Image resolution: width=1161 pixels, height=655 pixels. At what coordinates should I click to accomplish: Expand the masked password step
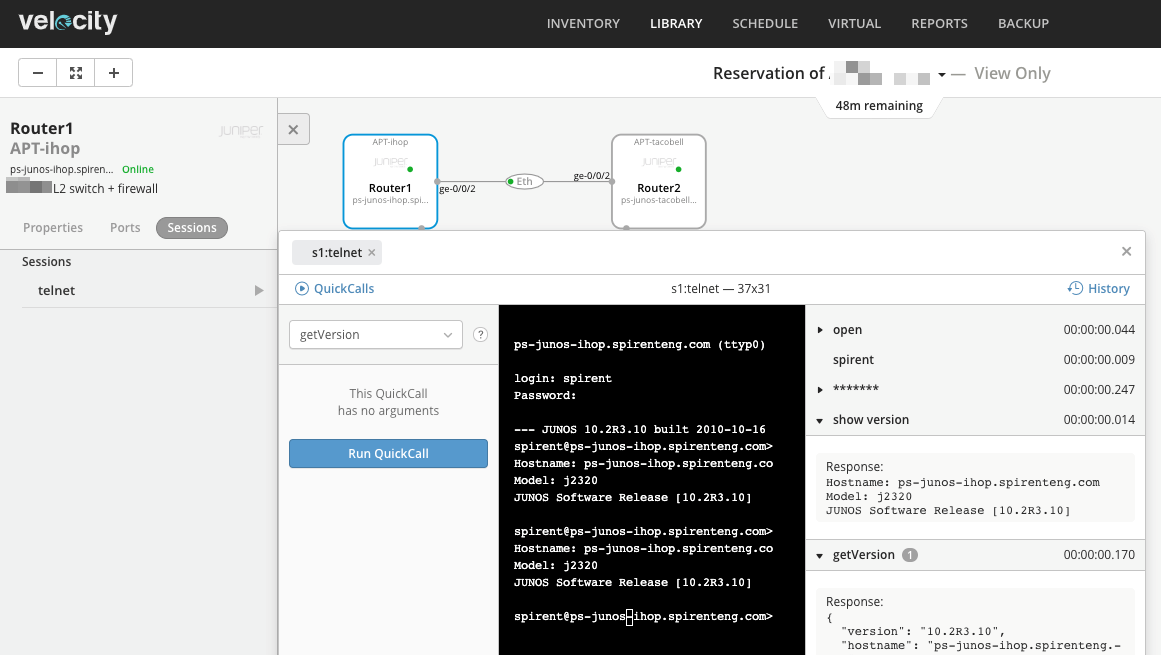[x=820, y=389]
